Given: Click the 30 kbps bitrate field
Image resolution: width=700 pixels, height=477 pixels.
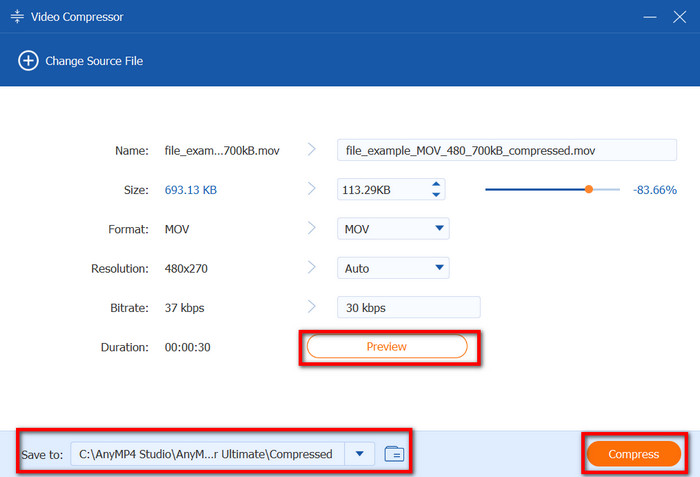Looking at the screenshot, I should pyautogui.click(x=408, y=307).
